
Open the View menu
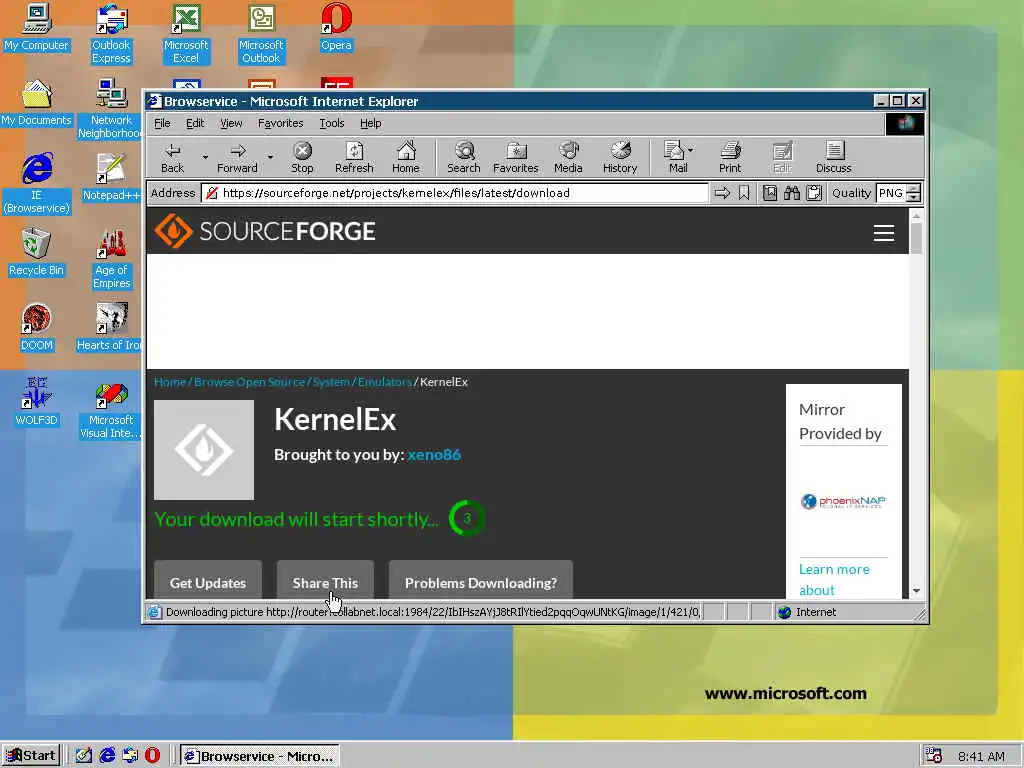231,123
